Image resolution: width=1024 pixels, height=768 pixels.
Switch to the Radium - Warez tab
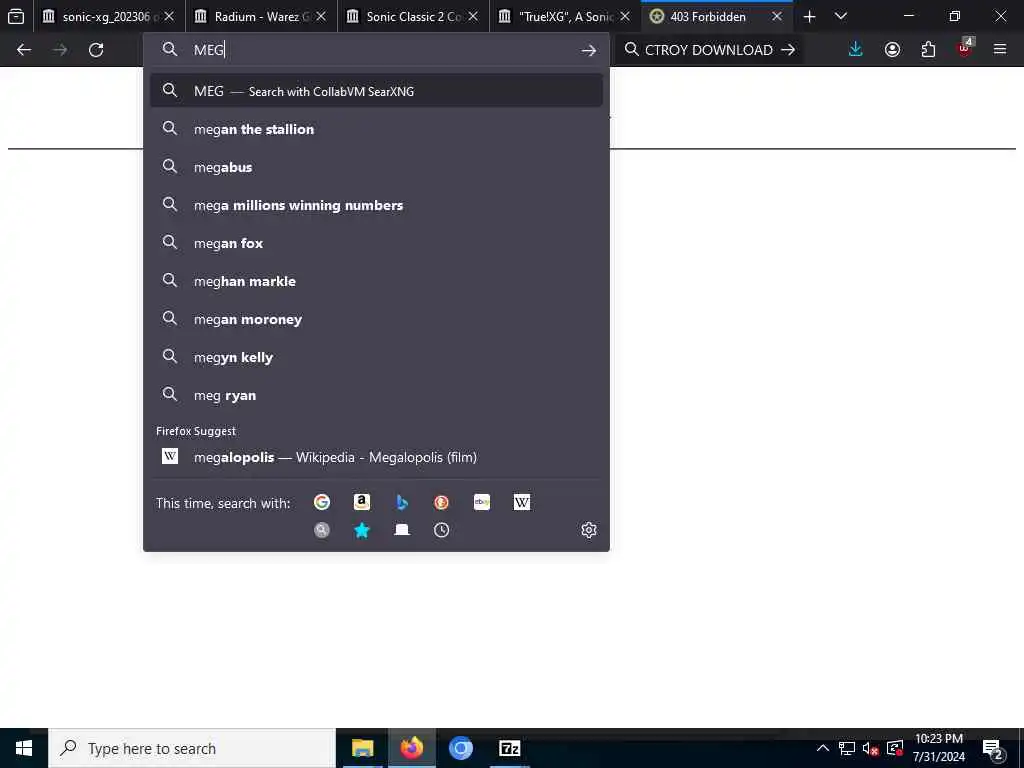point(261,17)
